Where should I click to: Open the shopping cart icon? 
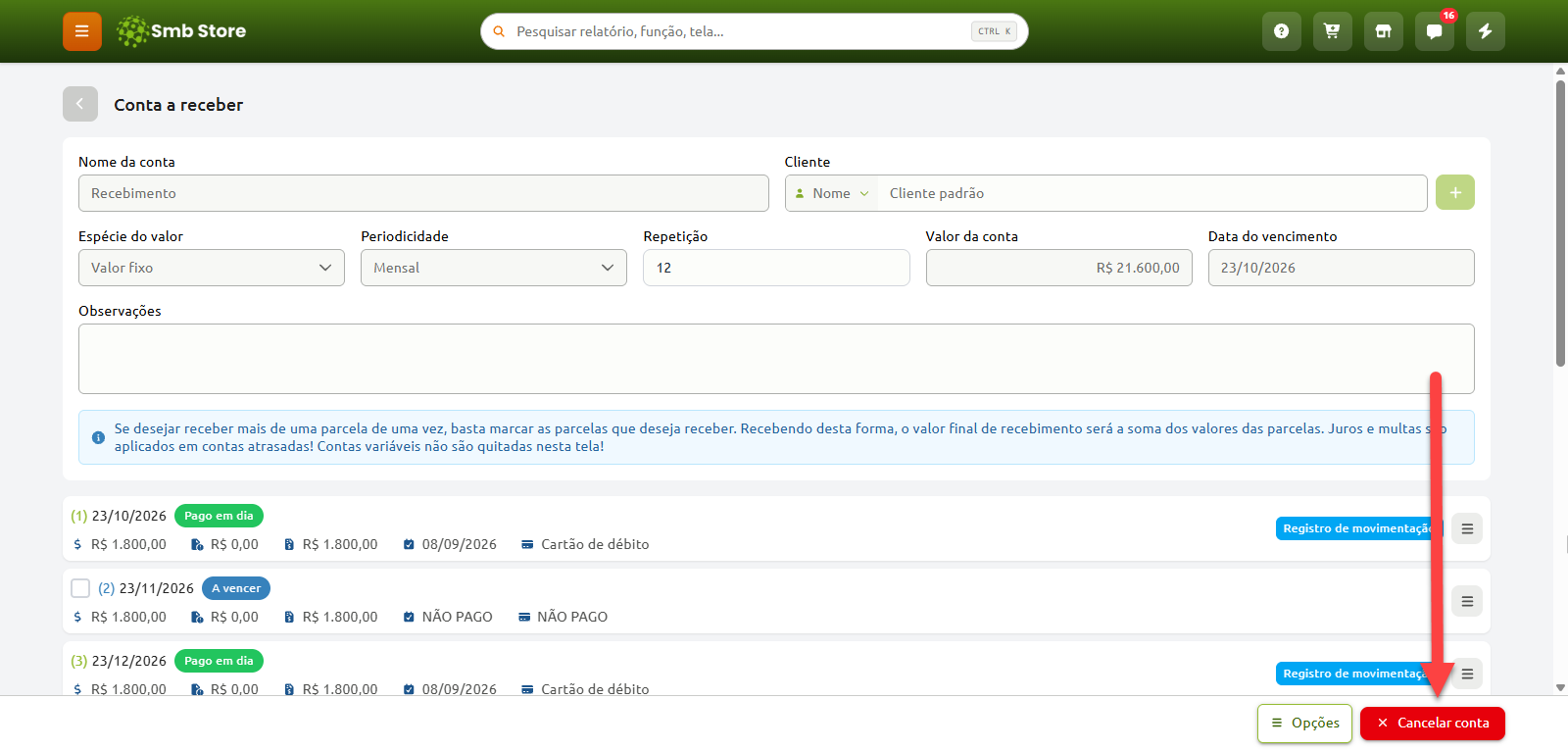click(x=1333, y=31)
